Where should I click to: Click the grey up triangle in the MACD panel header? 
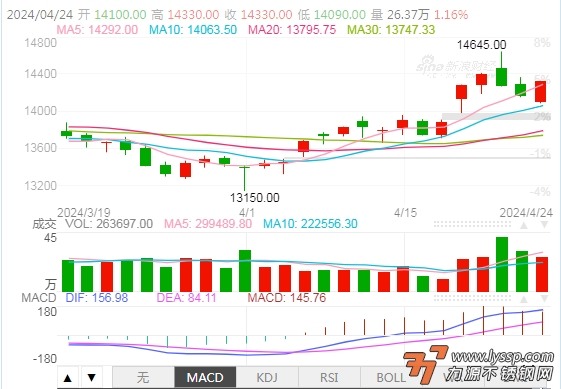[524, 299]
